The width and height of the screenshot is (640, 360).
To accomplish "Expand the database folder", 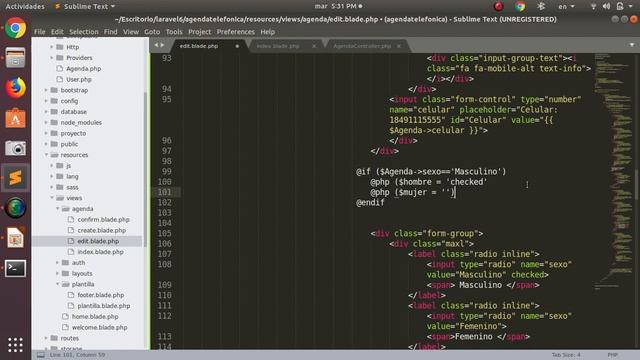I will pyautogui.click(x=46, y=111).
